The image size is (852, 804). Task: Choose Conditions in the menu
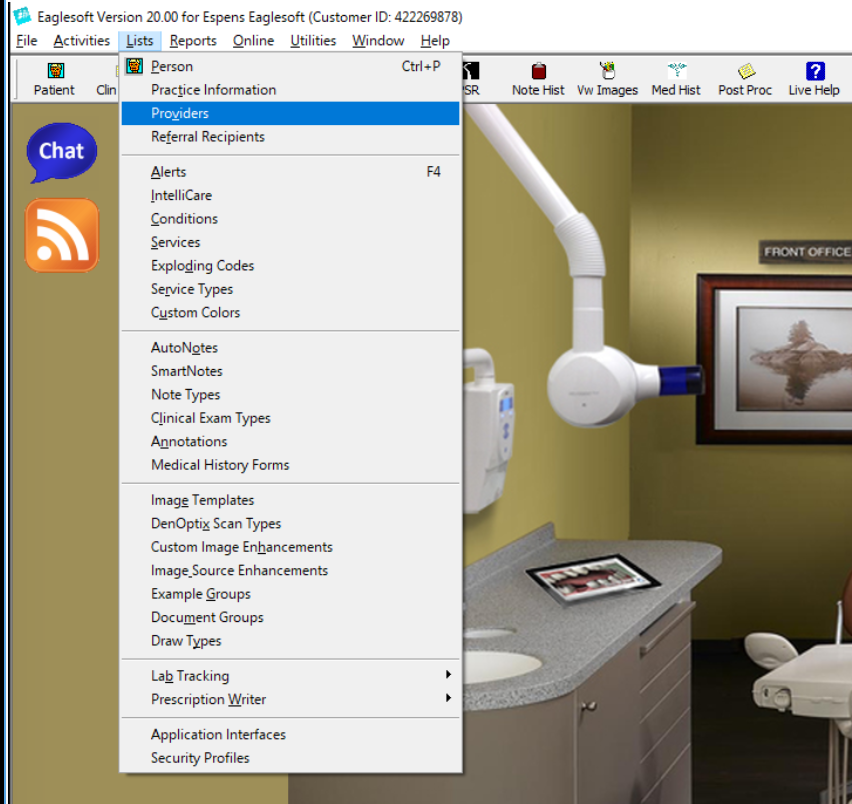click(x=290, y=218)
